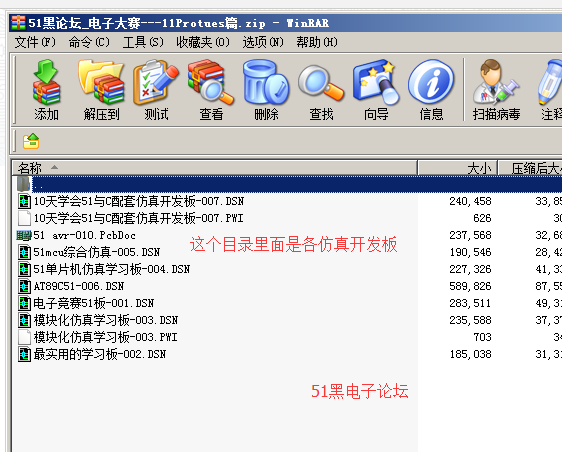Select file name 10天学会51与C配套仿真开发板-007.DSN

tap(139, 201)
